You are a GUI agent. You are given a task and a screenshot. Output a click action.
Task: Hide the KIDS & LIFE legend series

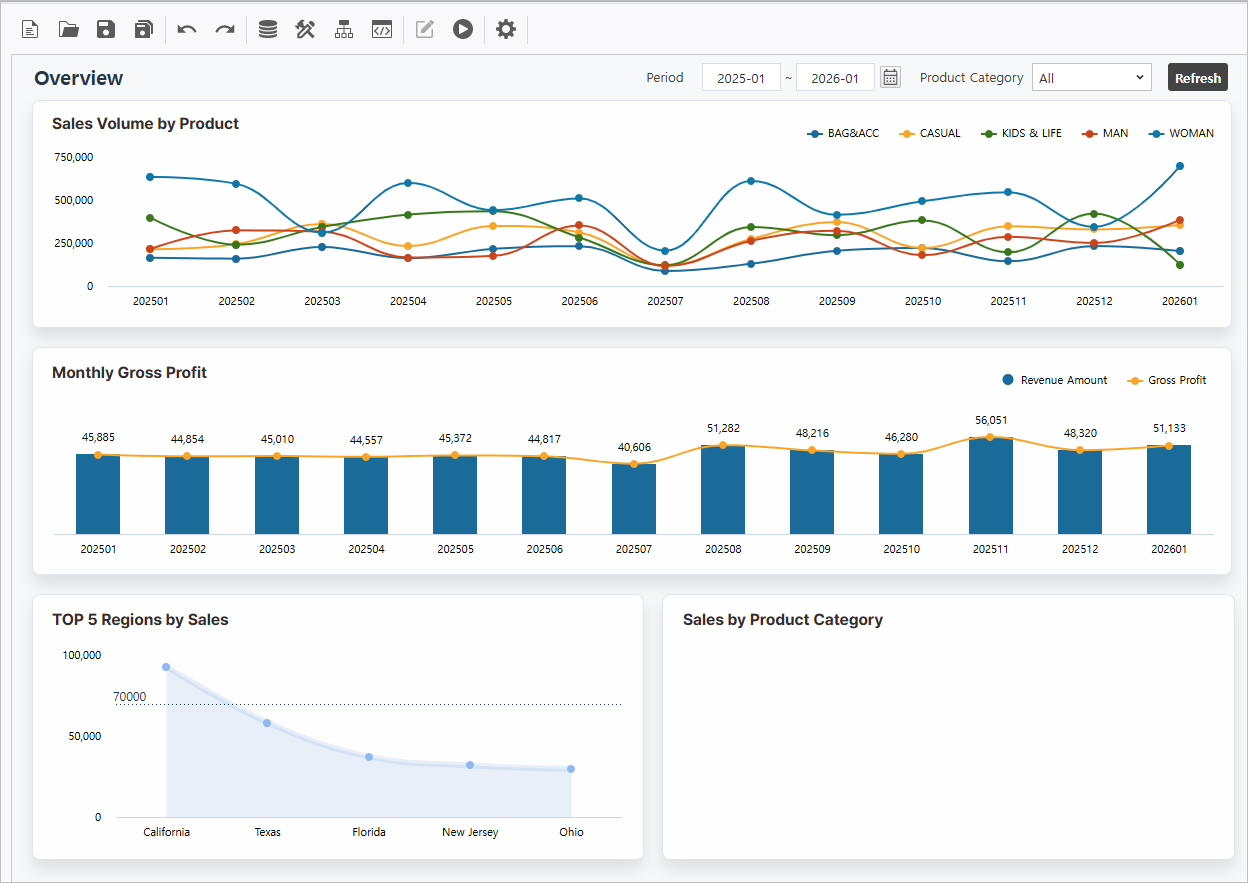click(x=1021, y=133)
